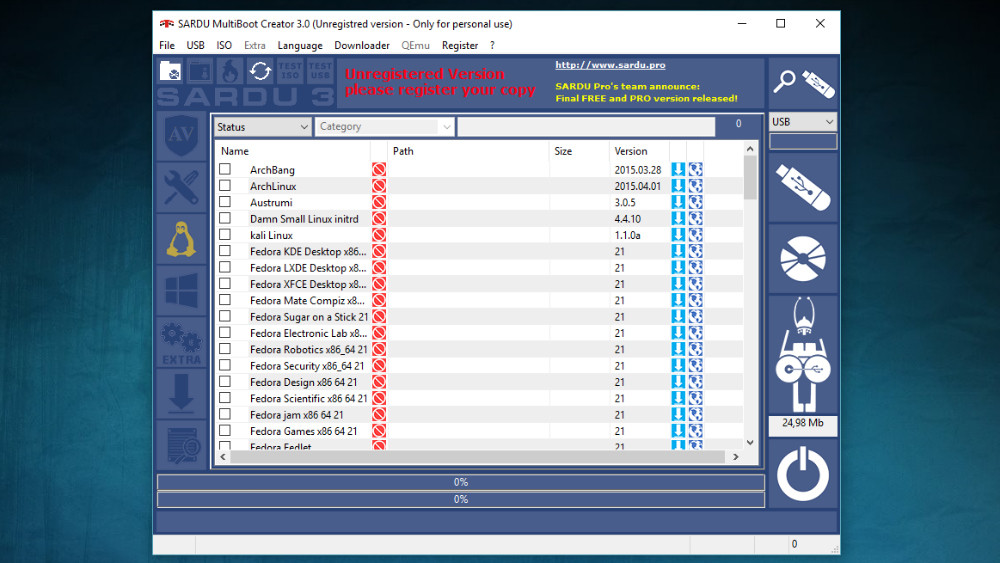Click the TEST ISO toolbar icon
The image size is (1000, 563).
(290, 71)
